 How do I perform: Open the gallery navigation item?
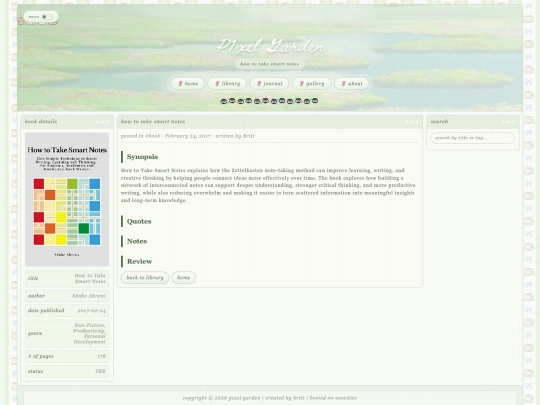pos(312,83)
